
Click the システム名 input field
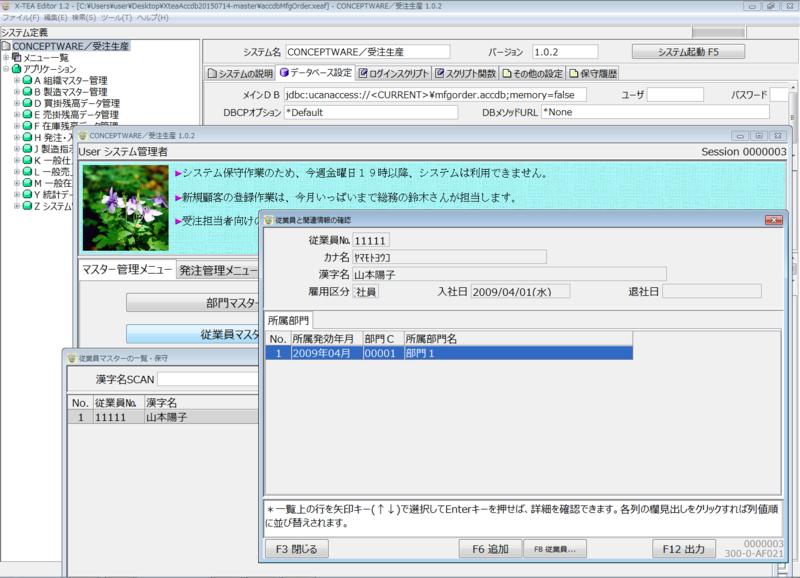pyautogui.click(x=367, y=52)
